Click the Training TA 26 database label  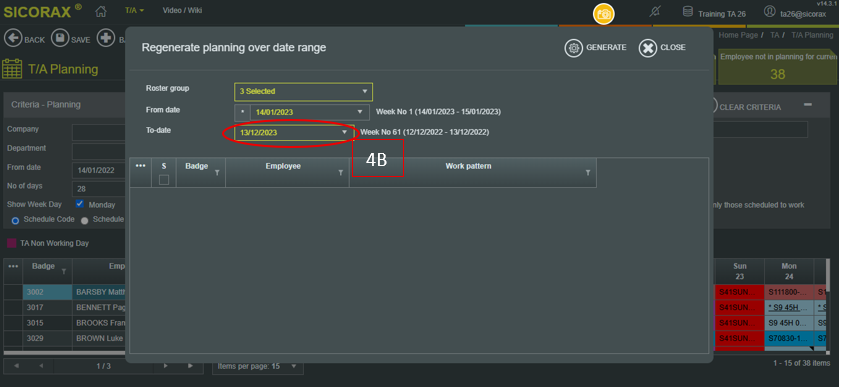click(x=722, y=14)
